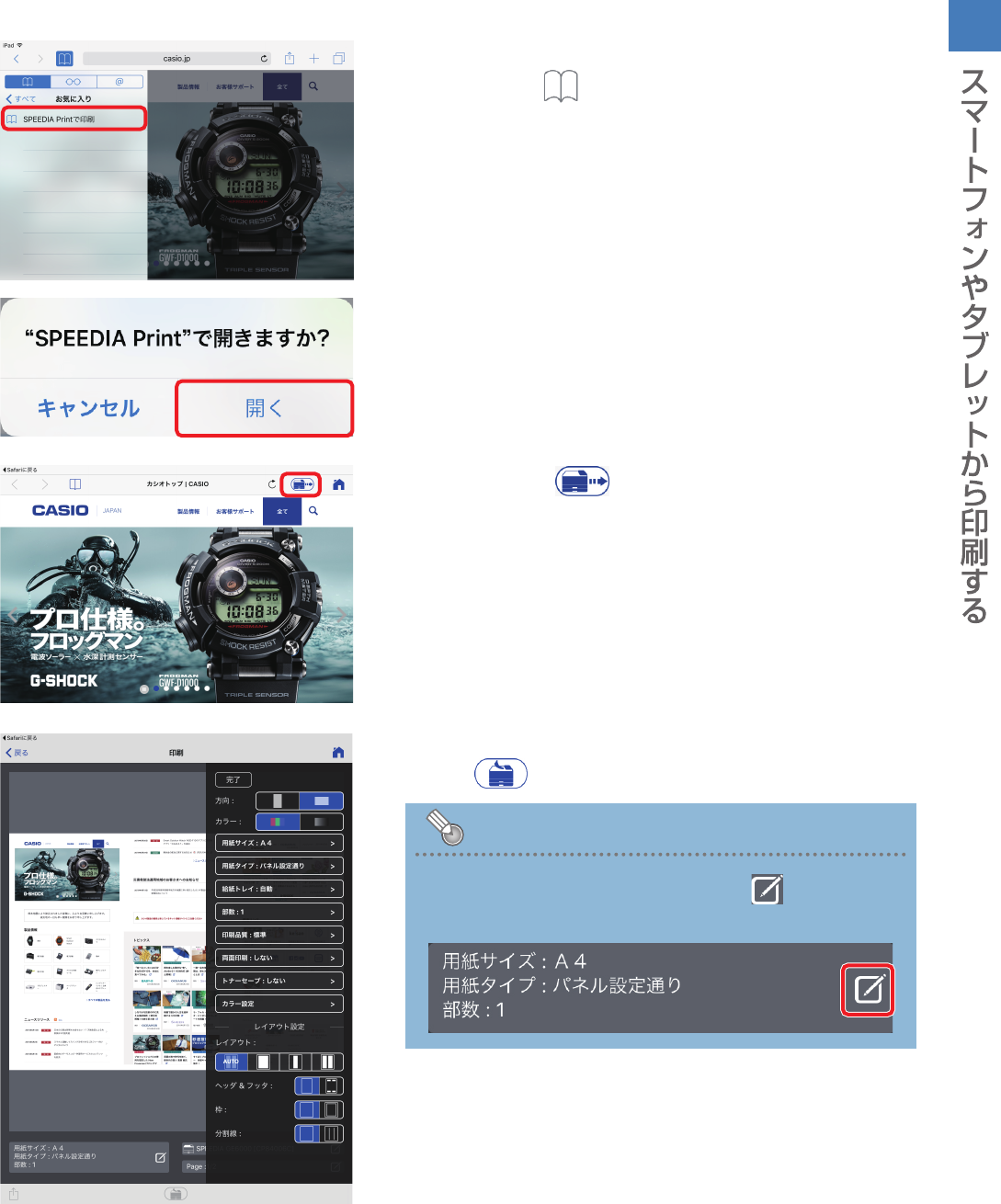Select single-page layout option next to AUTO

click(264, 1062)
